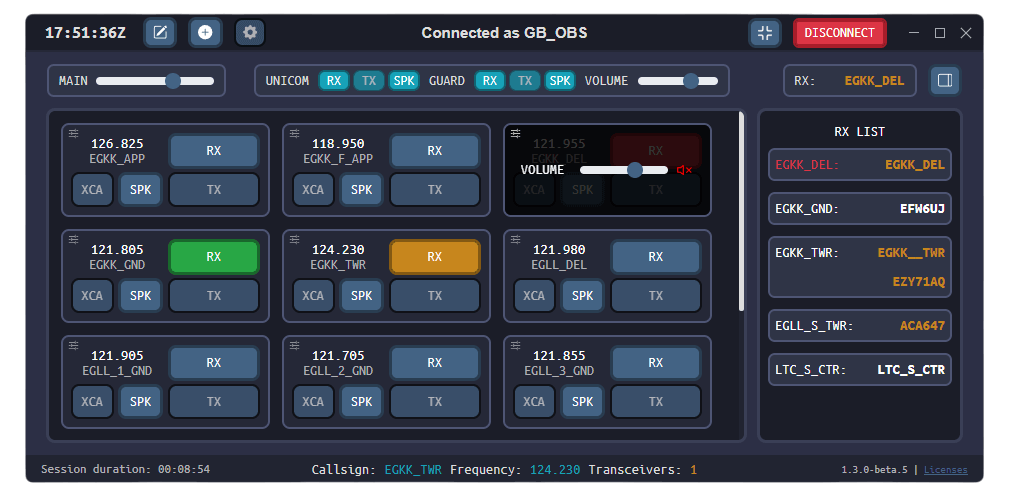1013x500 pixels.
Task: Disable the green RX on EGKK_GND
Action: tap(214, 256)
